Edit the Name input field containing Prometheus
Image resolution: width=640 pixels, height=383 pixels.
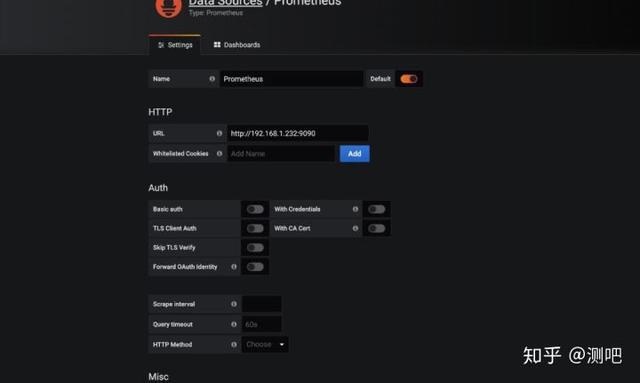[x=291, y=79]
